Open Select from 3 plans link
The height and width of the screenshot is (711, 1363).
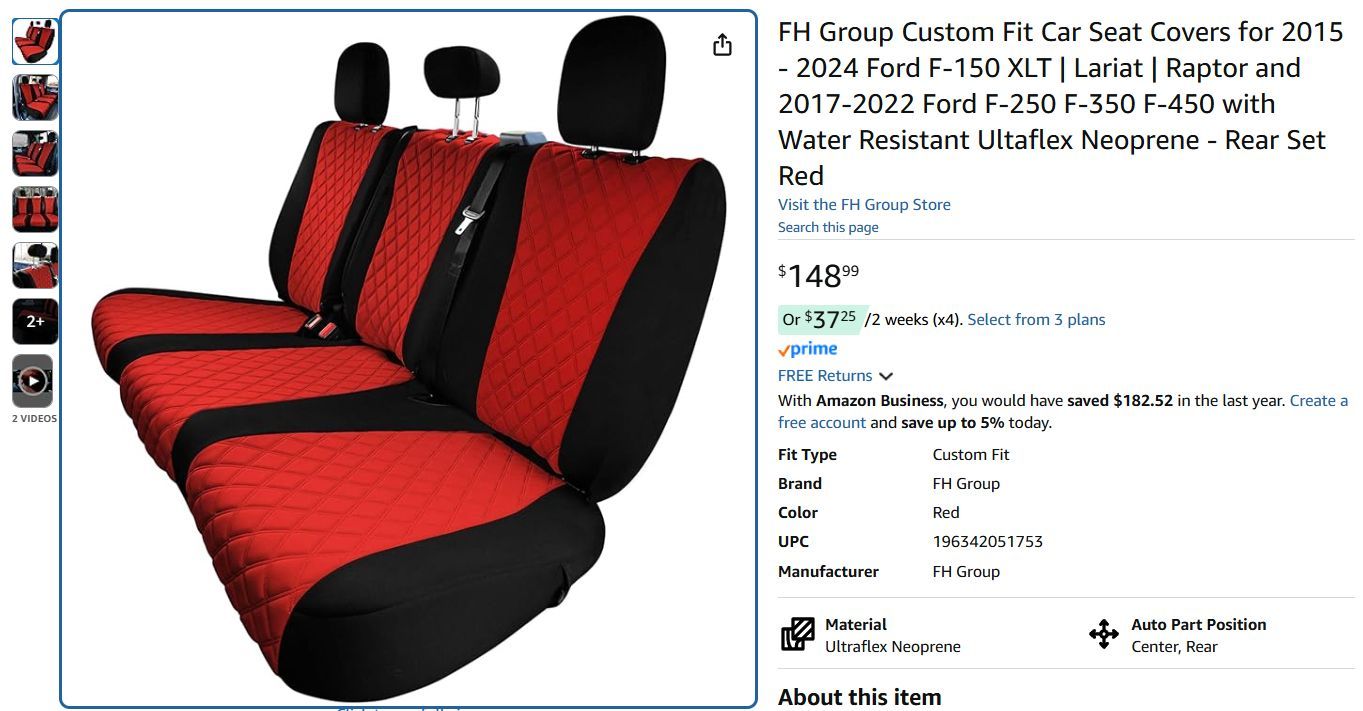(x=1036, y=320)
